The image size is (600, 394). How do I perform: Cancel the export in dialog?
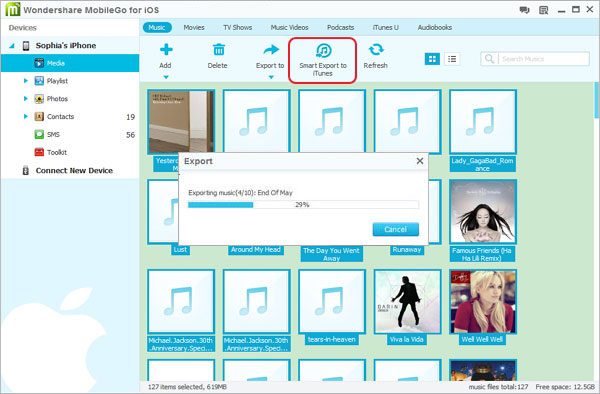tap(396, 230)
